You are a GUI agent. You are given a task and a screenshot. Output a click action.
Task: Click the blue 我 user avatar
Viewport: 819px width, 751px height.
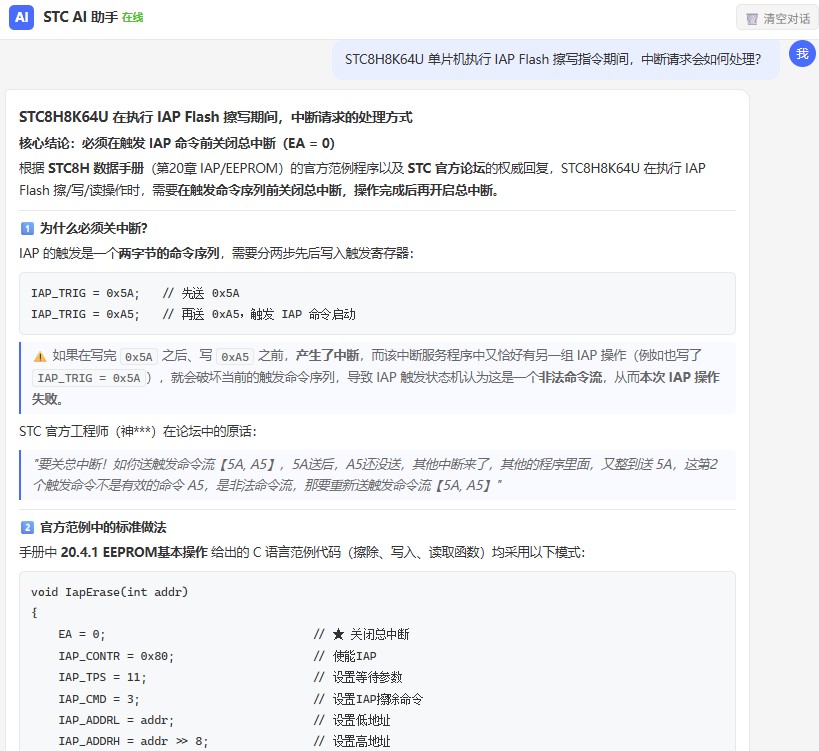(802, 53)
